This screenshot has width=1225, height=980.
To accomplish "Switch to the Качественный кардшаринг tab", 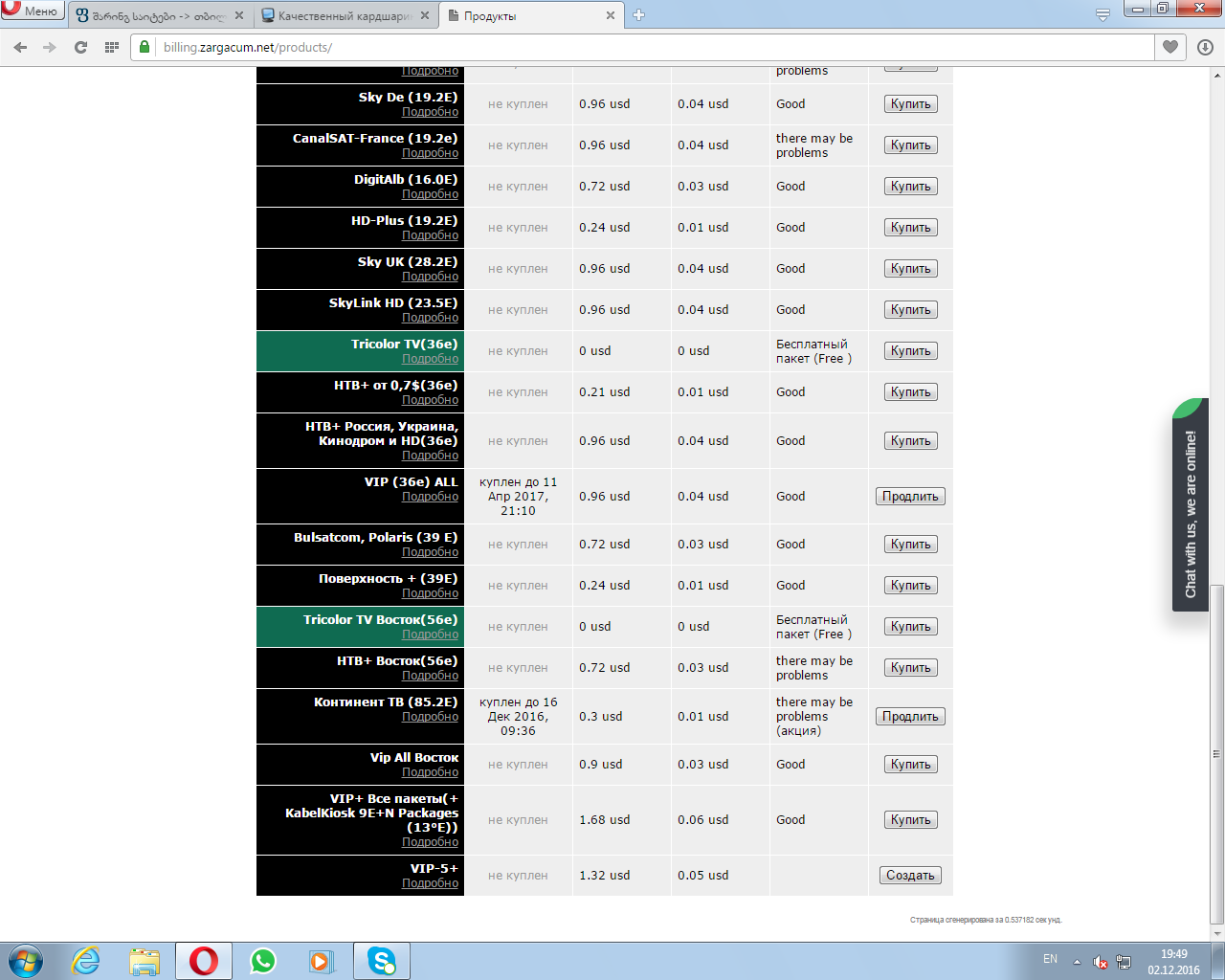I will [x=345, y=15].
